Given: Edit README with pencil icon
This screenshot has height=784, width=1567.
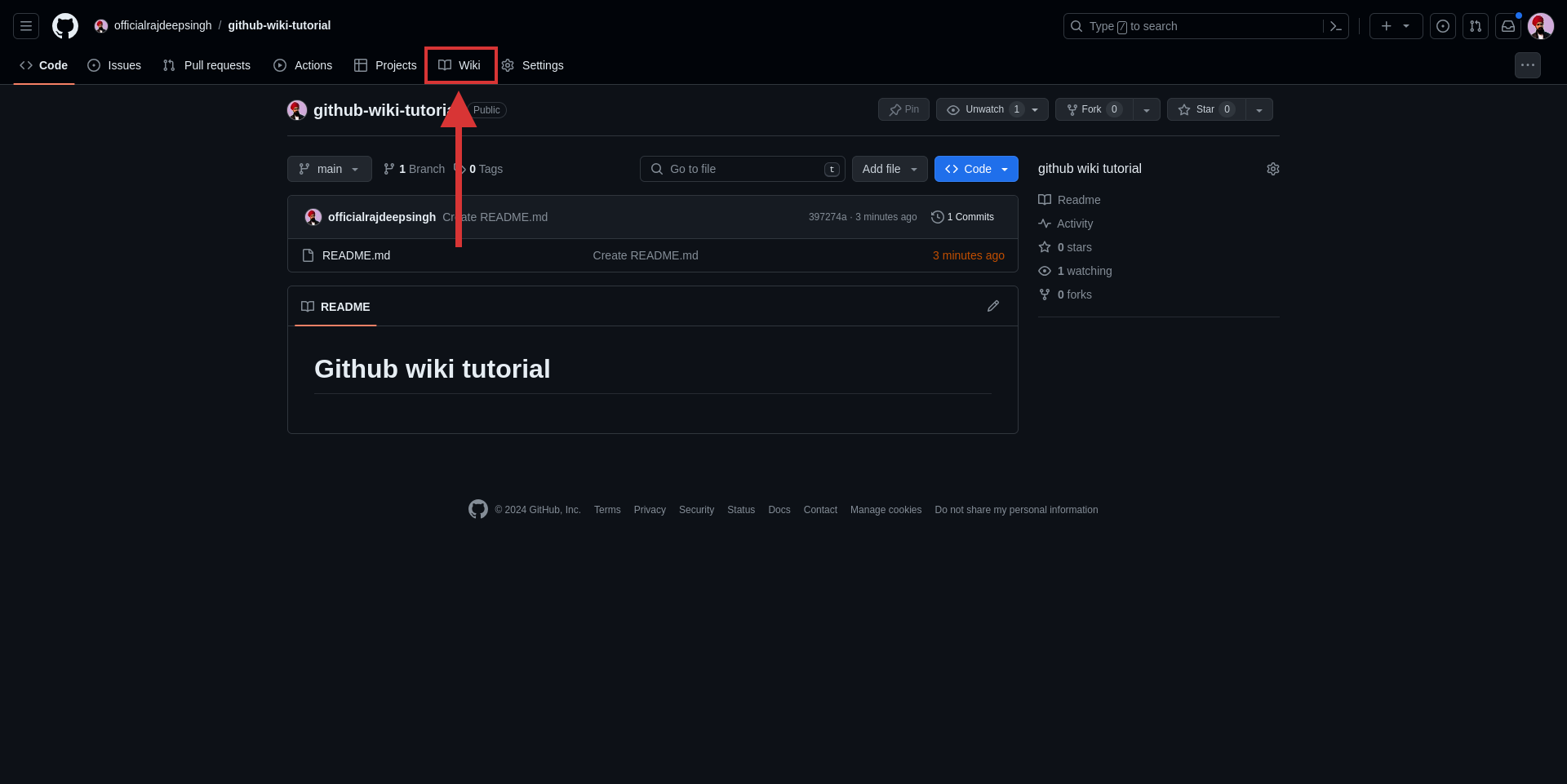Looking at the screenshot, I should (992, 306).
